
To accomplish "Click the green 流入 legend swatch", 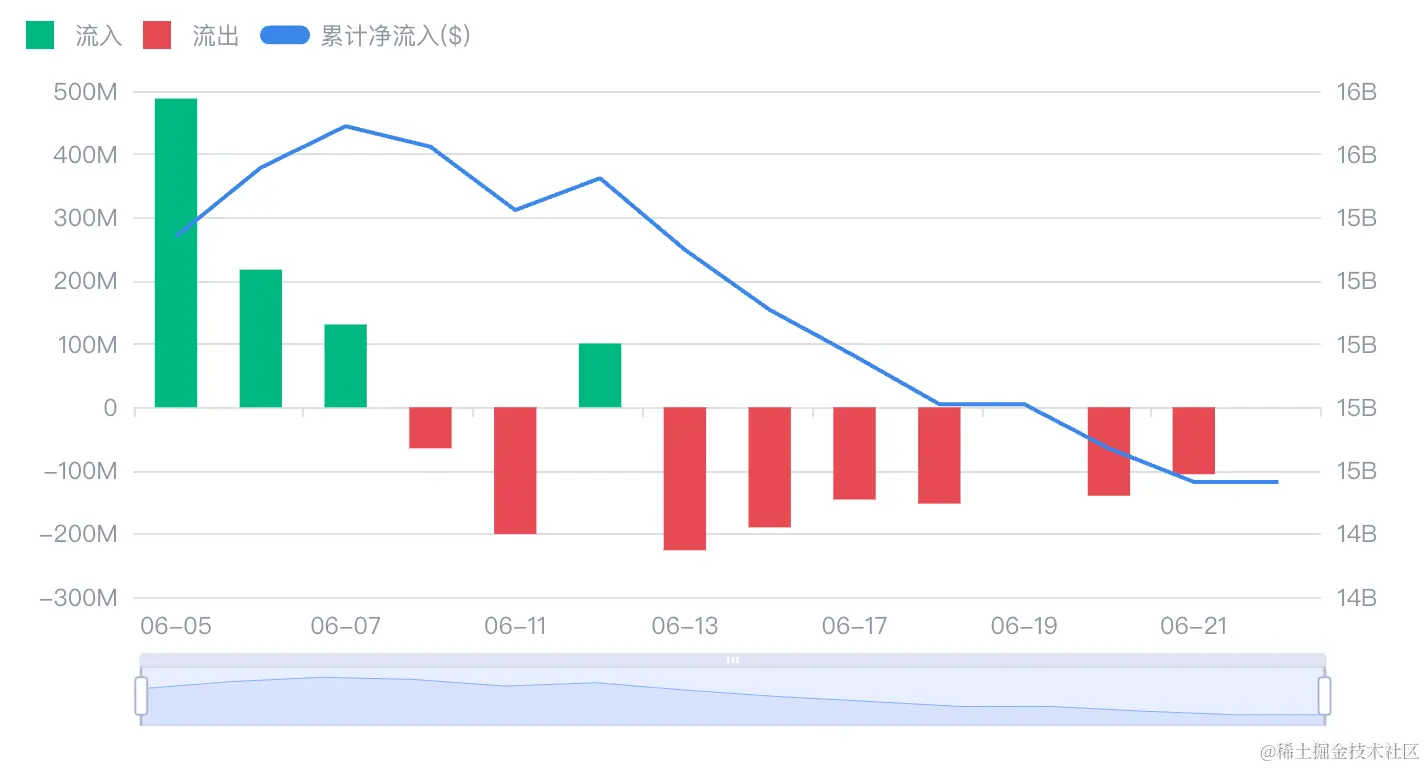I will (40, 36).
